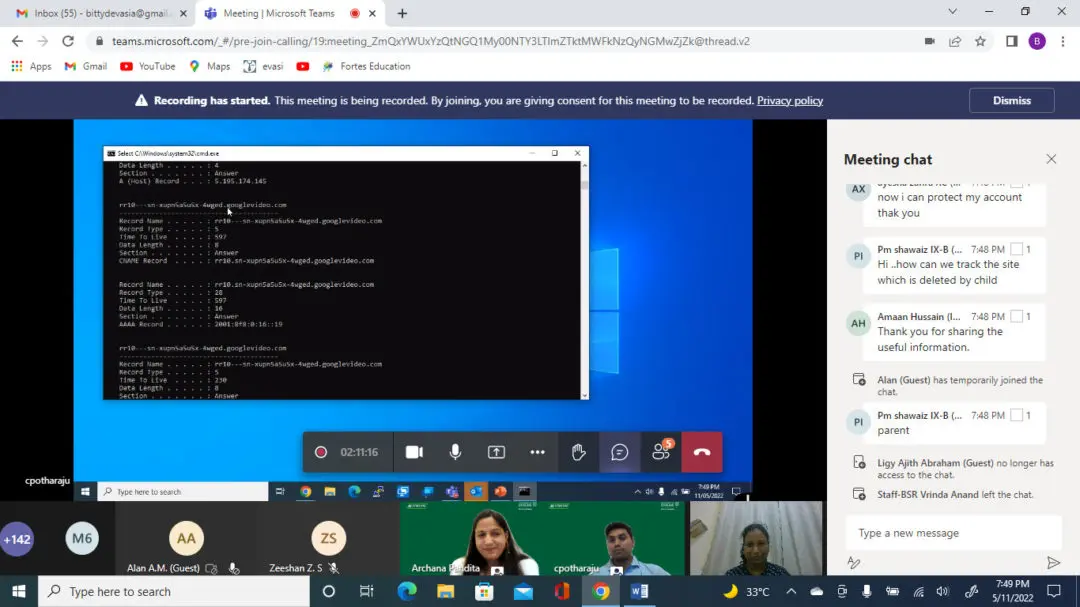Switch to the Gmail Inbox tab

pyautogui.click(x=95, y=14)
